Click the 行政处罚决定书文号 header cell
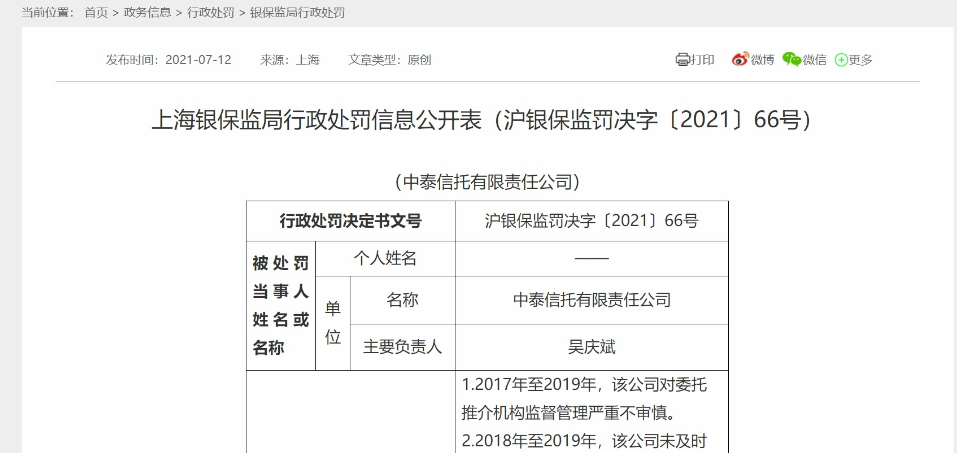 (x=351, y=221)
